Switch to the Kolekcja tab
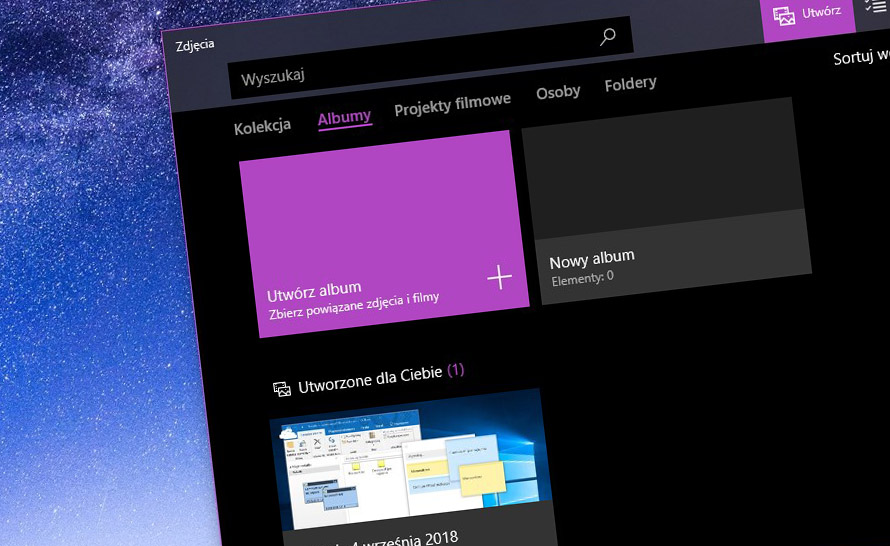 262,127
